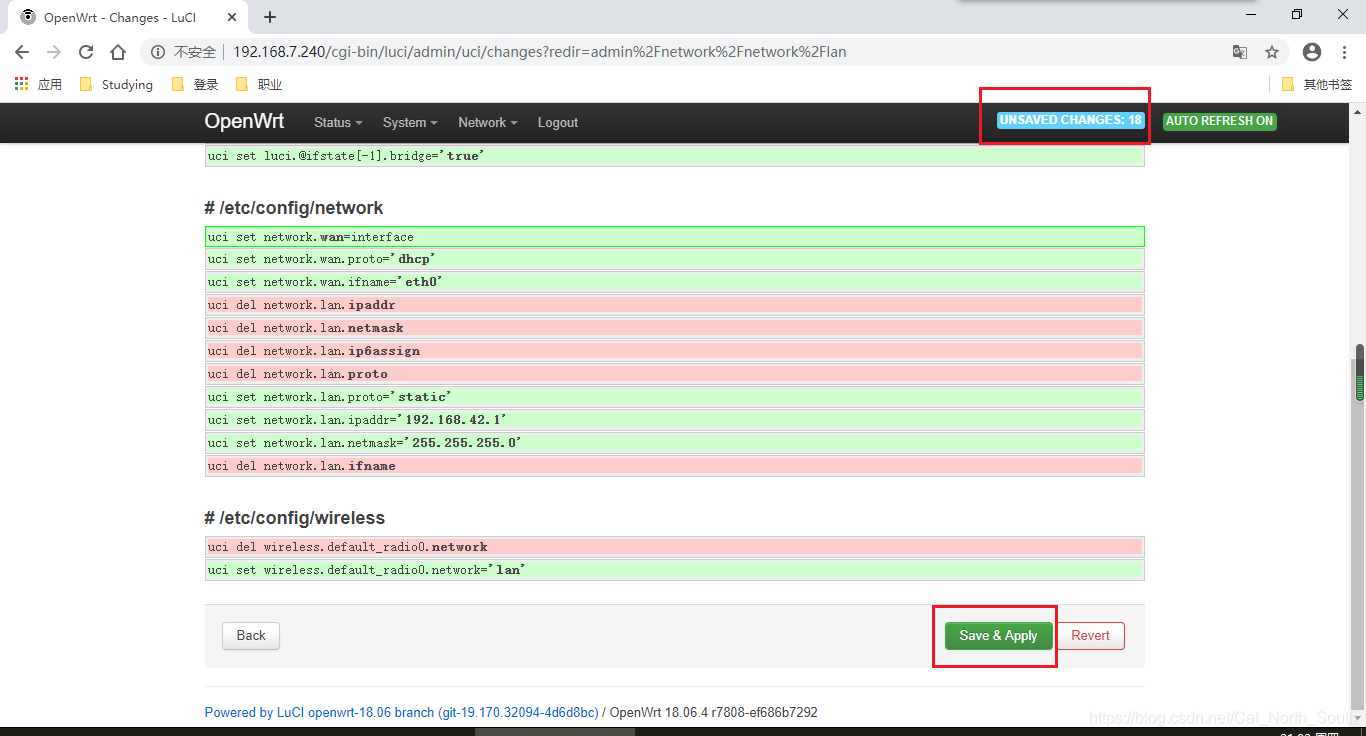Expand the System menu
Image resolution: width=1366 pixels, height=736 pixels.
pyautogui.click(x=410, y=122)
